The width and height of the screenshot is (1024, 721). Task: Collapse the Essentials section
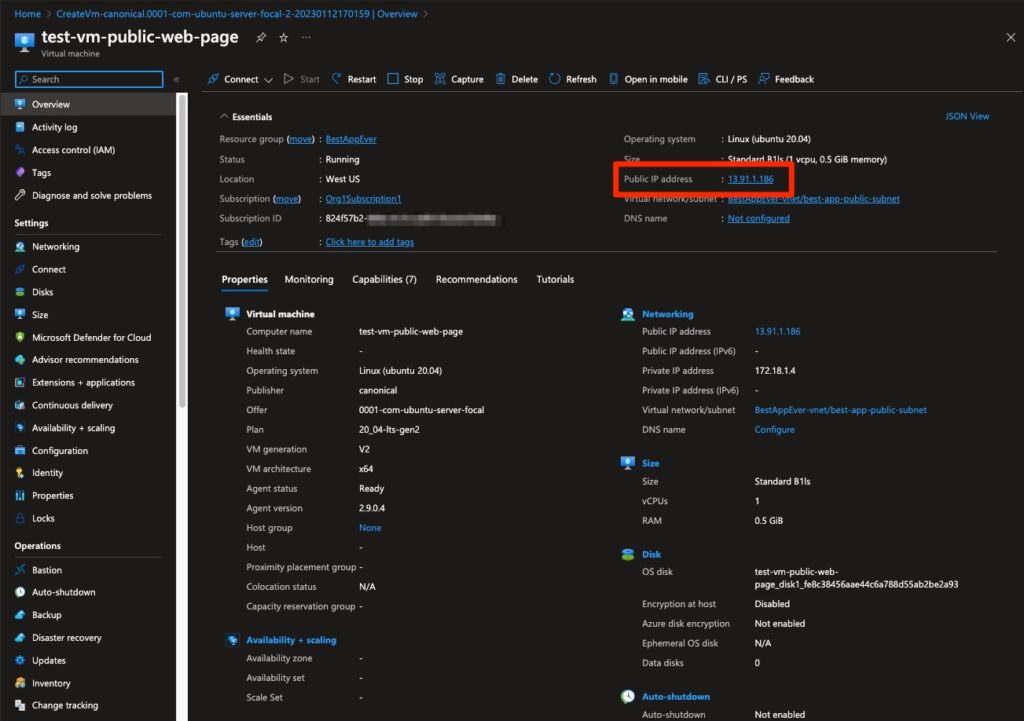click(246, 117)
